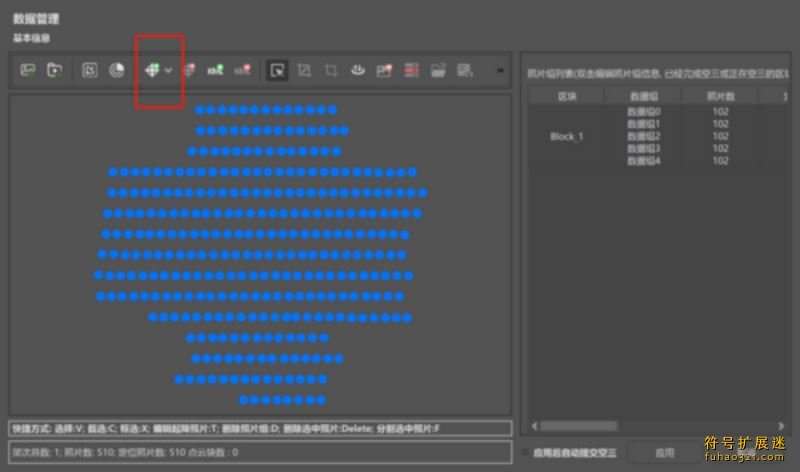This screenshot has width=800, height=472.
Task: Enable the auto-submit after apply checkbox
Action: click(527, 452)
